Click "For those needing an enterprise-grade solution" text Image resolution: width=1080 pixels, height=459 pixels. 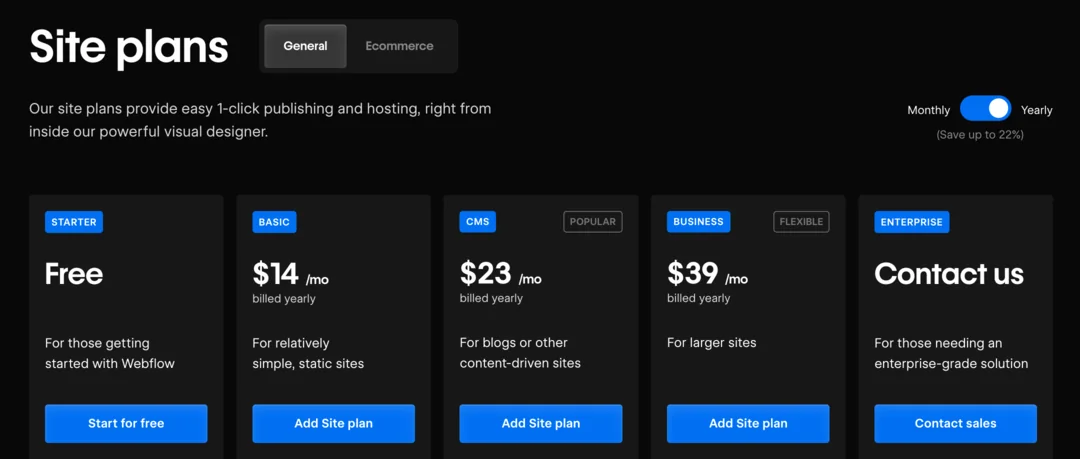tap(951, 353)
